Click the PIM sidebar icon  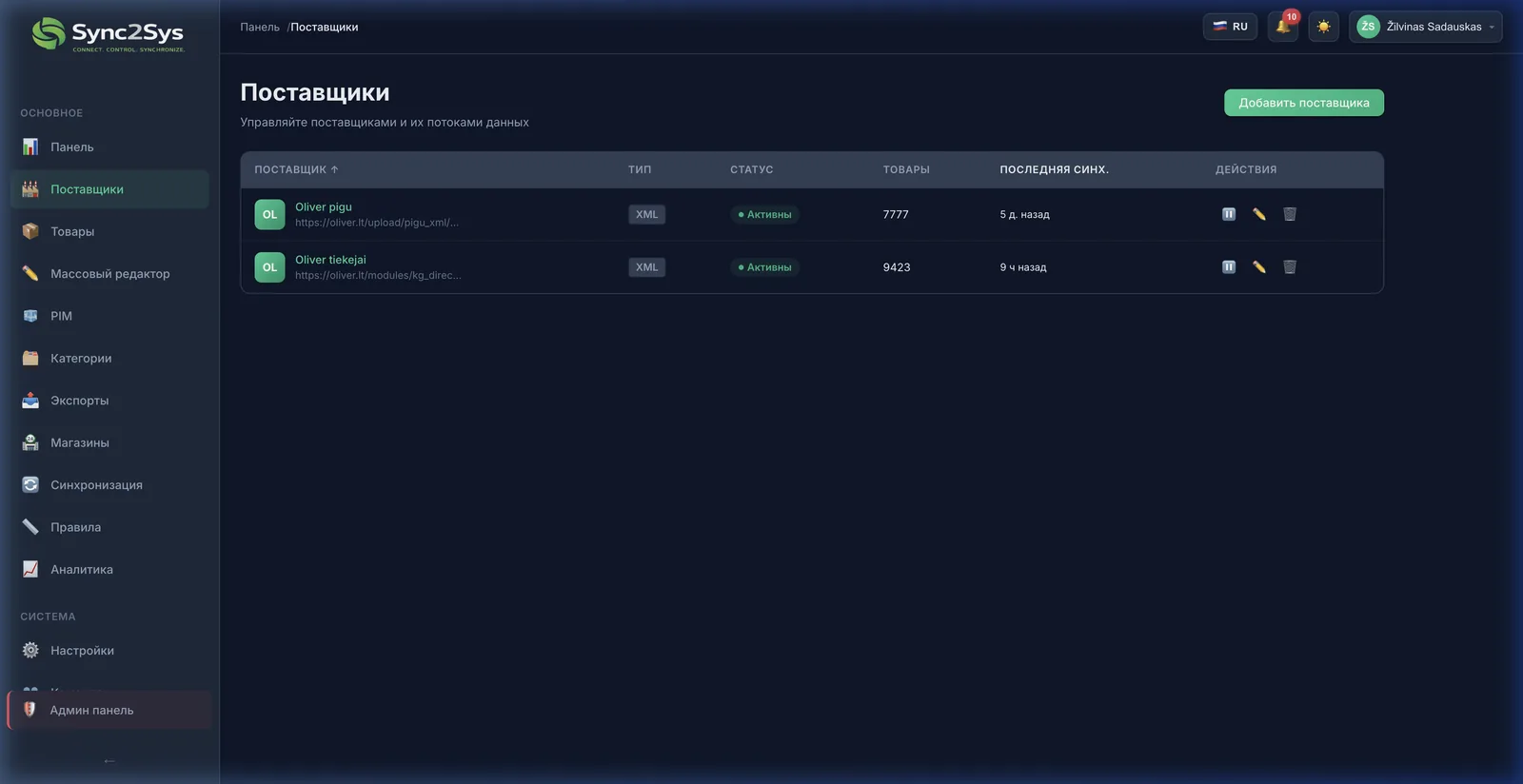(x=30, y=316)
